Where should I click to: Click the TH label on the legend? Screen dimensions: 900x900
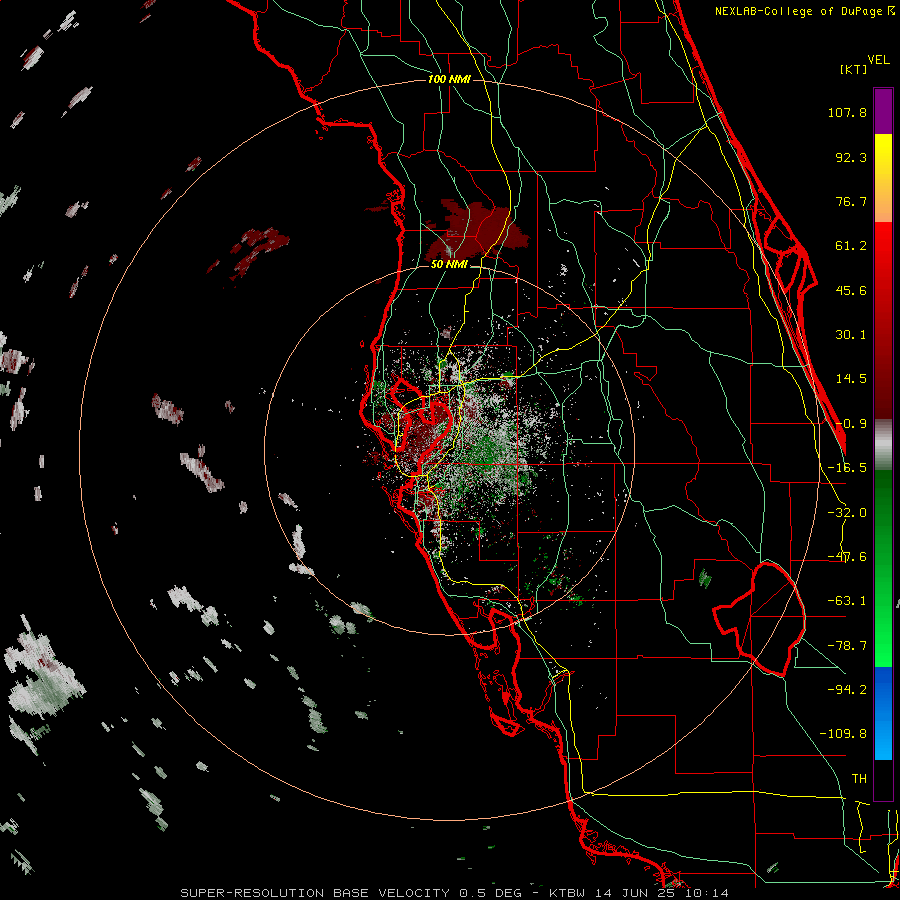click(x=859, y=779)
